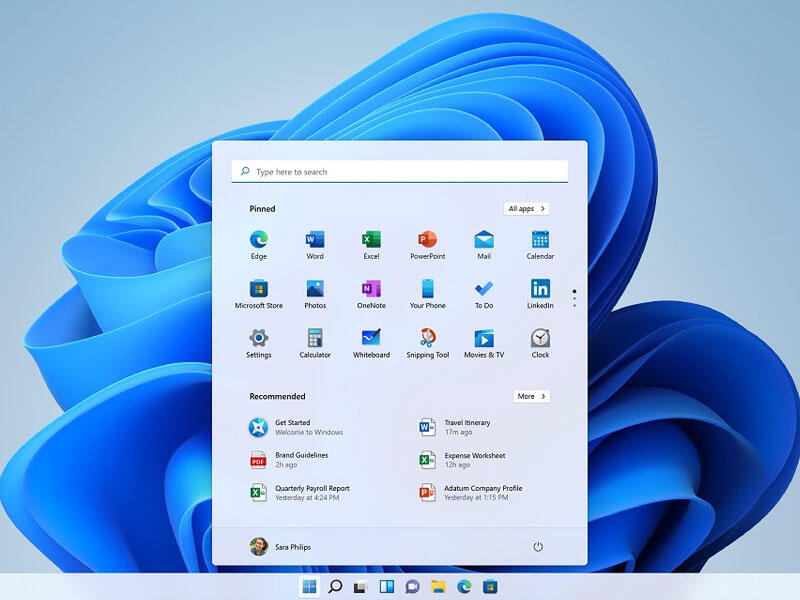Click the pinned apps page indicator dots

click(574, 298)
